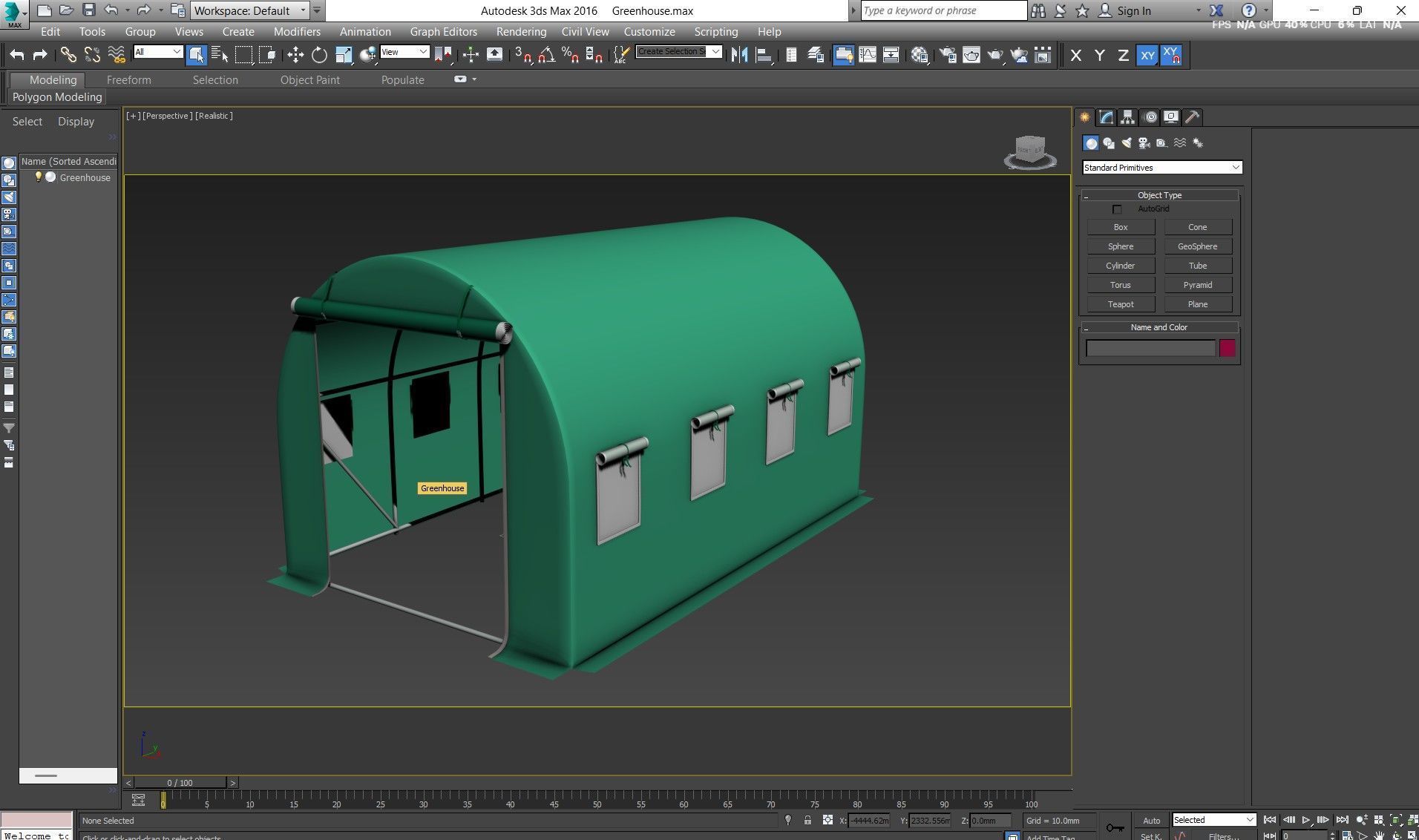This screenshot has width=1419, height=840.
Task: Toggle the 3D Snaps button
Action: (523, 55)
